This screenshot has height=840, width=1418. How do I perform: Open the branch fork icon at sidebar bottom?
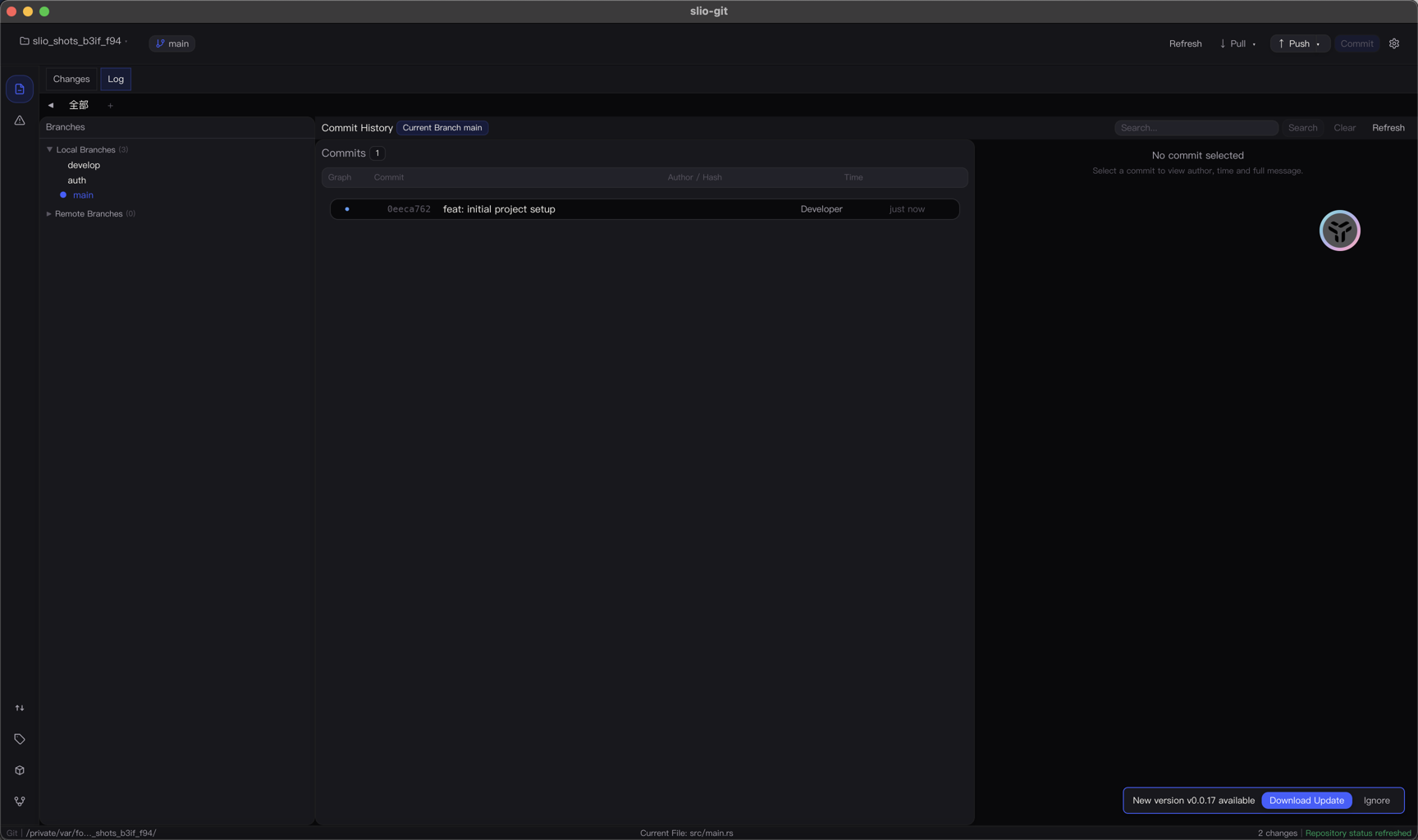coord(20,801)
